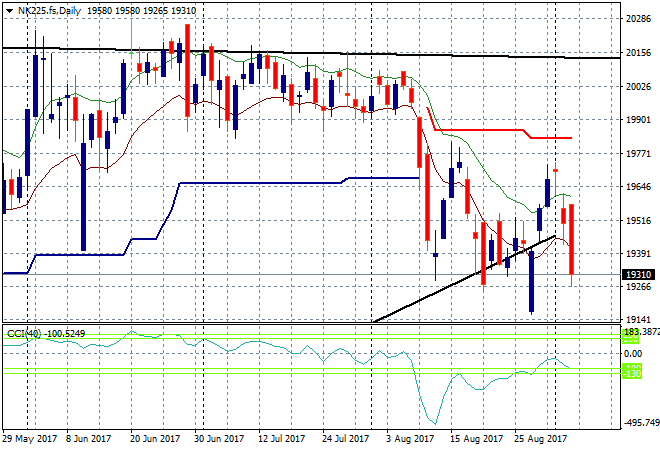Select the NK225.fs,Daily chart title

coord(49,11)
